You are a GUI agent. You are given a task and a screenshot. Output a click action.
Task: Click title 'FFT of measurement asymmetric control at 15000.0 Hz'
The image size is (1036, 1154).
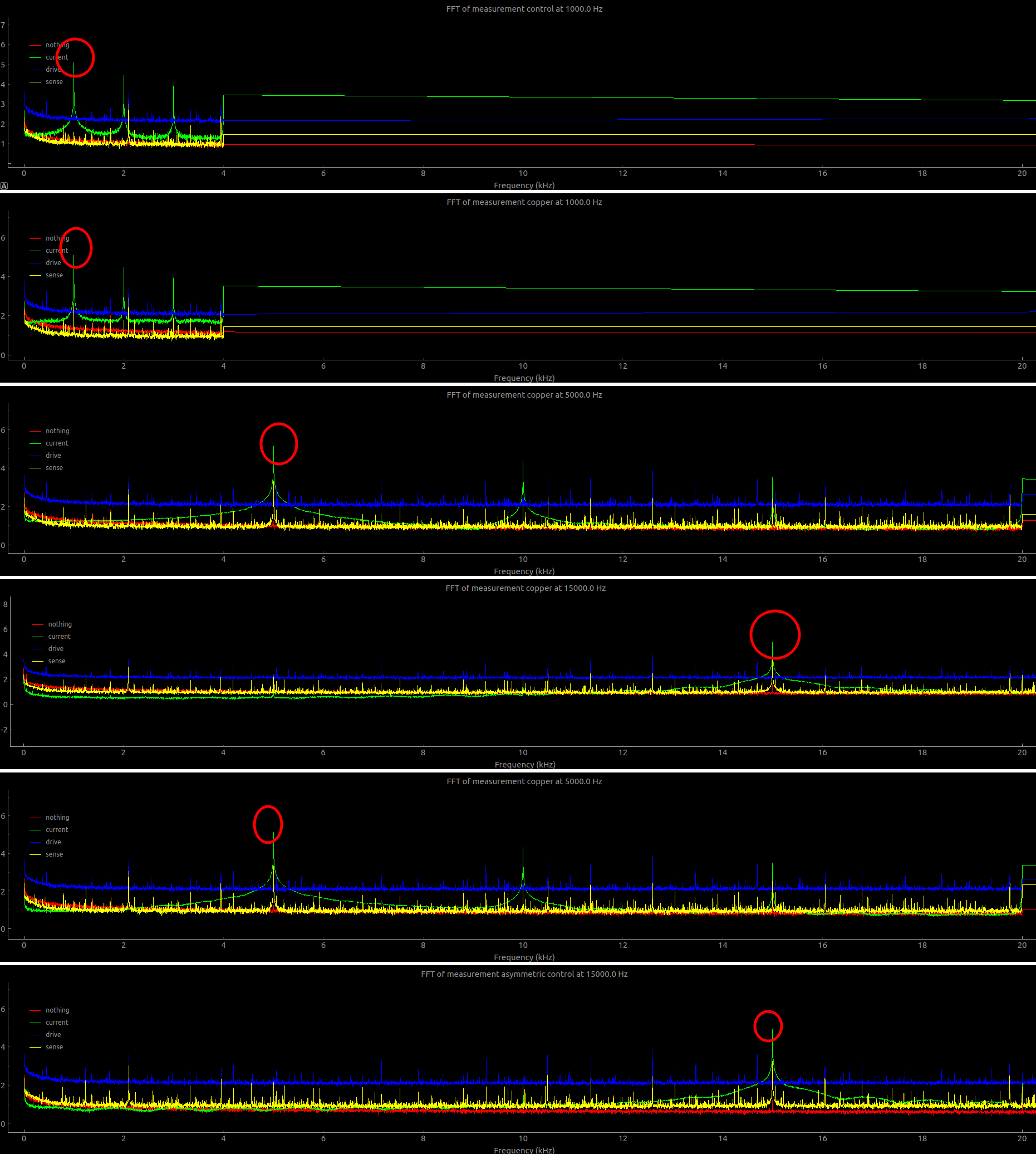(x=524, y=974)
